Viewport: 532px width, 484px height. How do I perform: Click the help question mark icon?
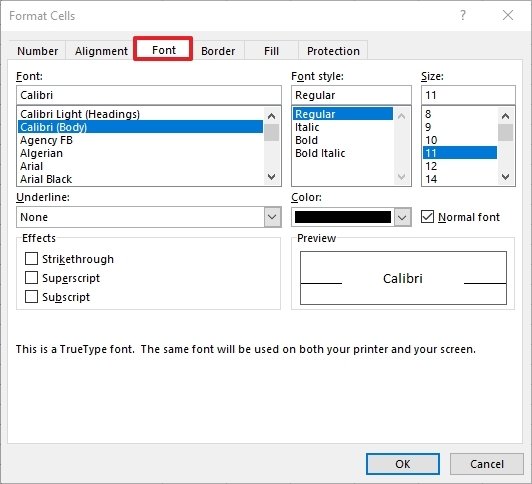click(462, 15)
